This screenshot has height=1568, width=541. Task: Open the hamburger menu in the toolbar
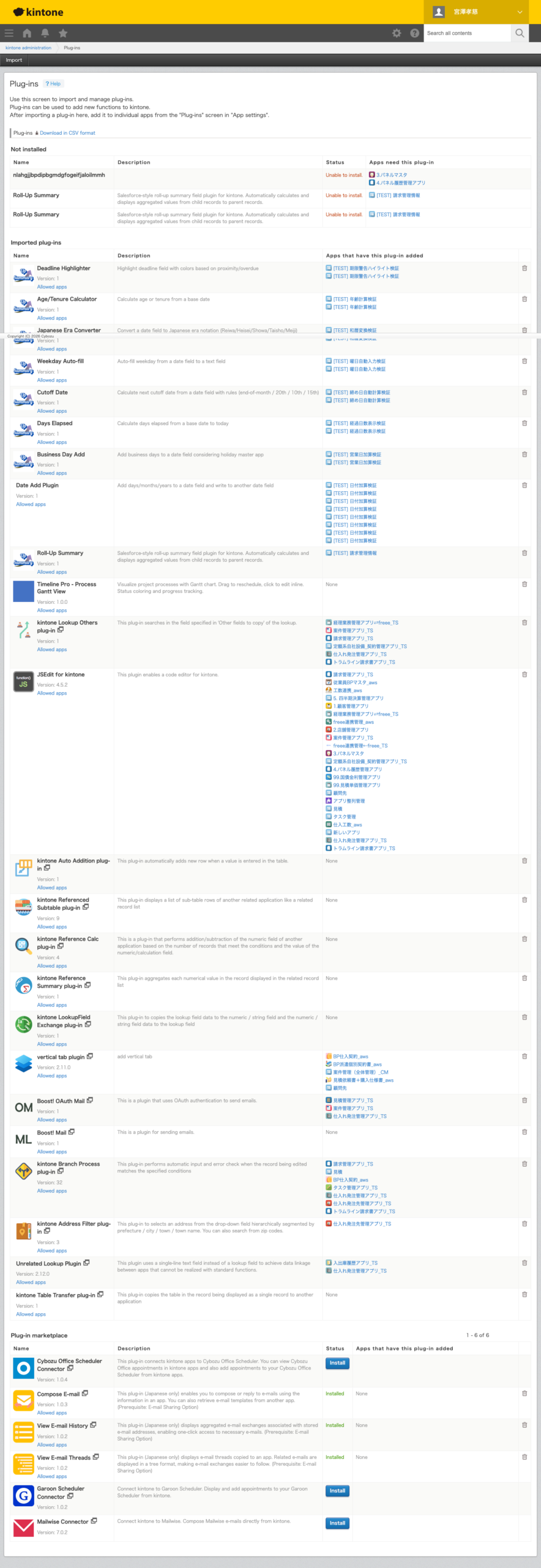(9, 33)
